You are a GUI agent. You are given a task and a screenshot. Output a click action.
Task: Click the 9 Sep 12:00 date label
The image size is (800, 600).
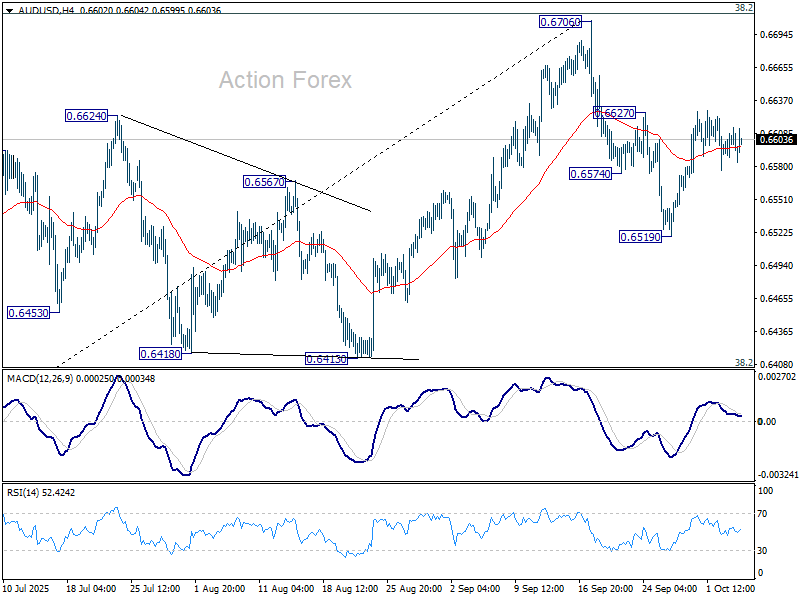tap(539, 588)
